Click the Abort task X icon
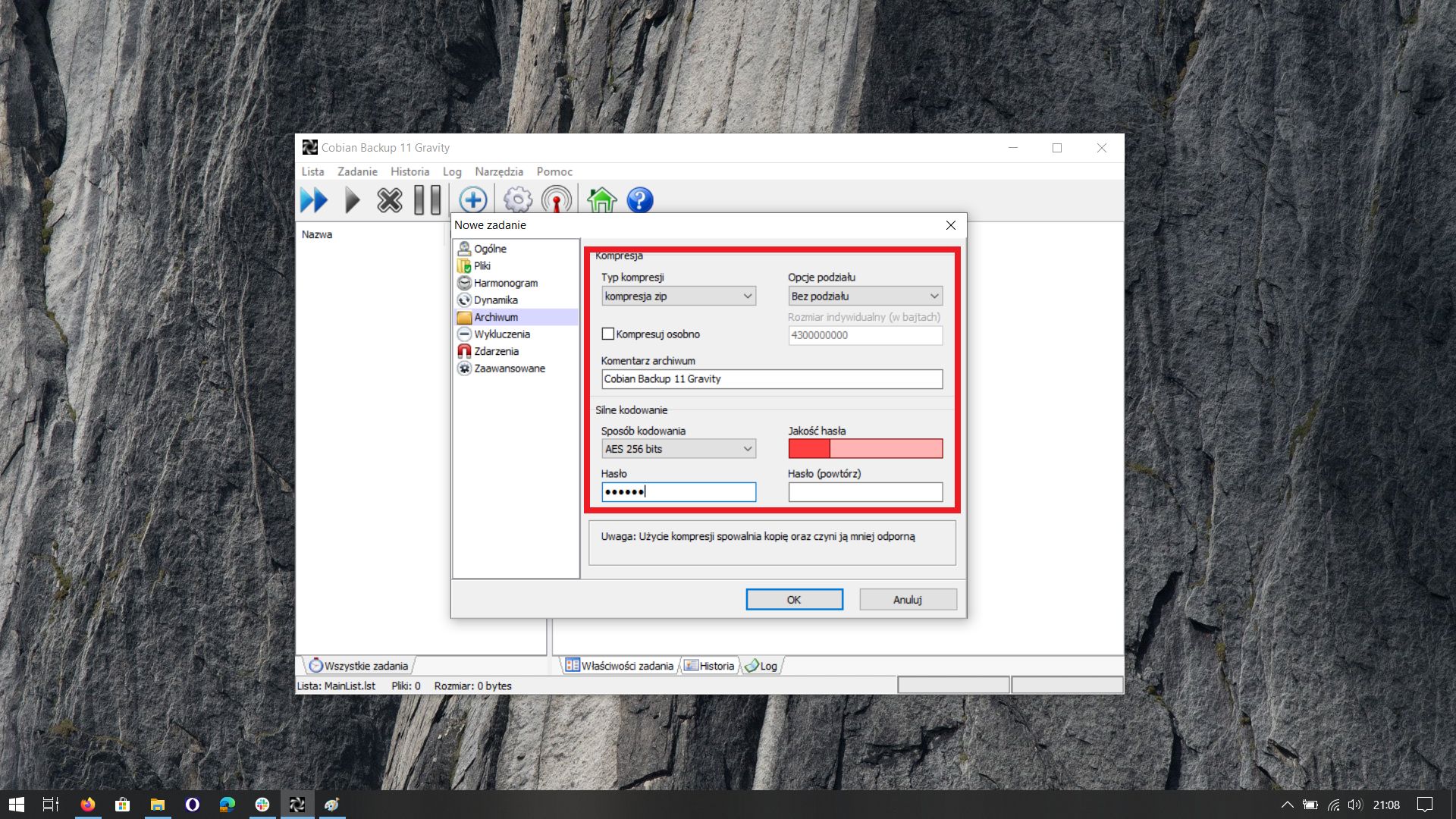The height and width of the screenshot is (819, 1456). click(390, 201)
